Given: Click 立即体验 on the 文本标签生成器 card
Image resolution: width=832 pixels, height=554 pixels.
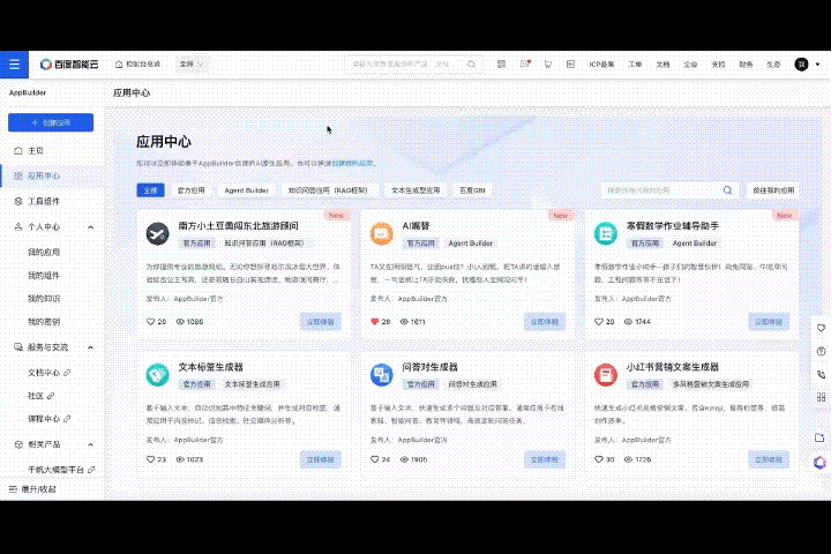Looking at the screenshot, I should (x=320, y=460).
